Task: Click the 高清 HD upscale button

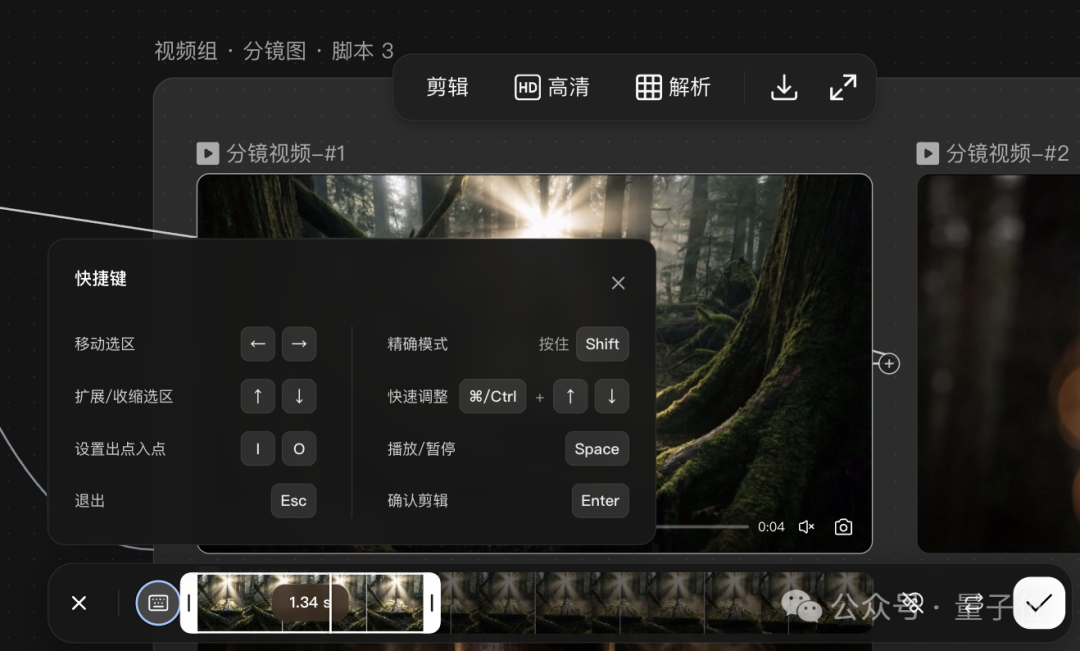Action: pyautogui.click(x=552, y=88)
